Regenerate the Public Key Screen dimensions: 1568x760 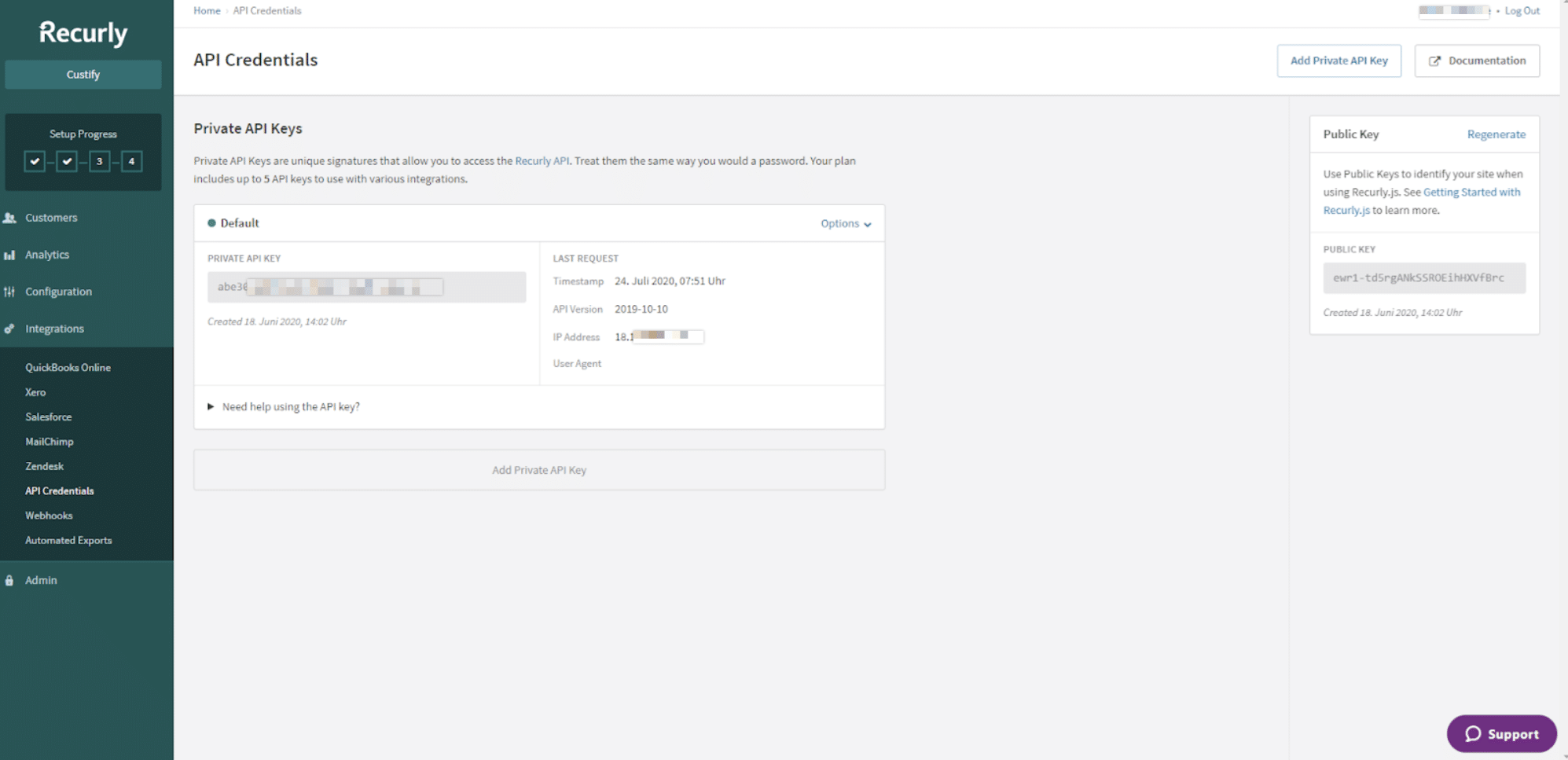(x=1496, y=134)
